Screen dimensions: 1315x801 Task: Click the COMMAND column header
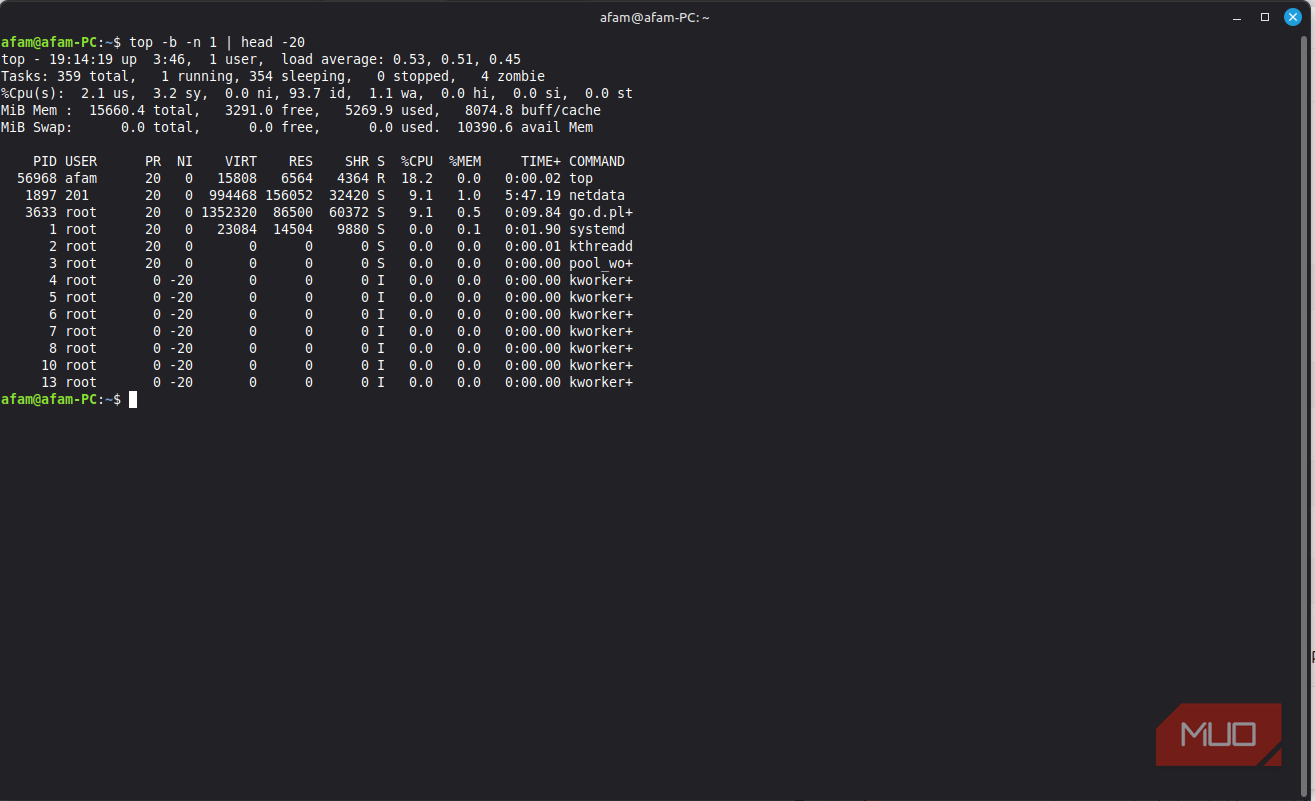pyautogui.click(x=597, y=161)
